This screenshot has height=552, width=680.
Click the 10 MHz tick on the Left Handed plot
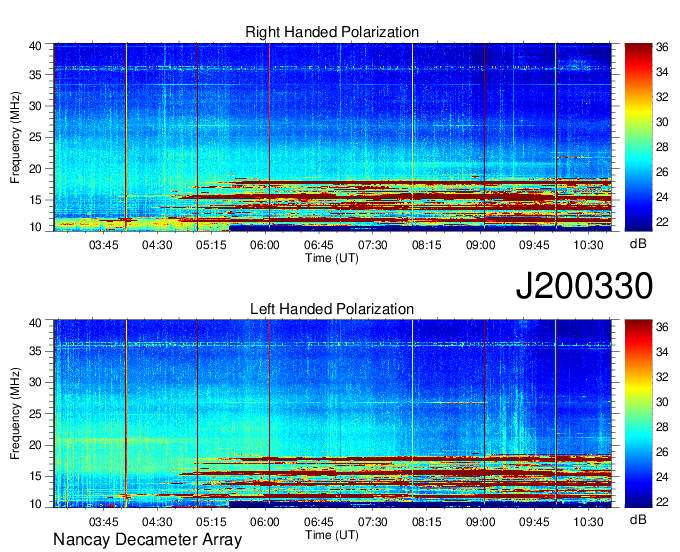tap(35, 504)
